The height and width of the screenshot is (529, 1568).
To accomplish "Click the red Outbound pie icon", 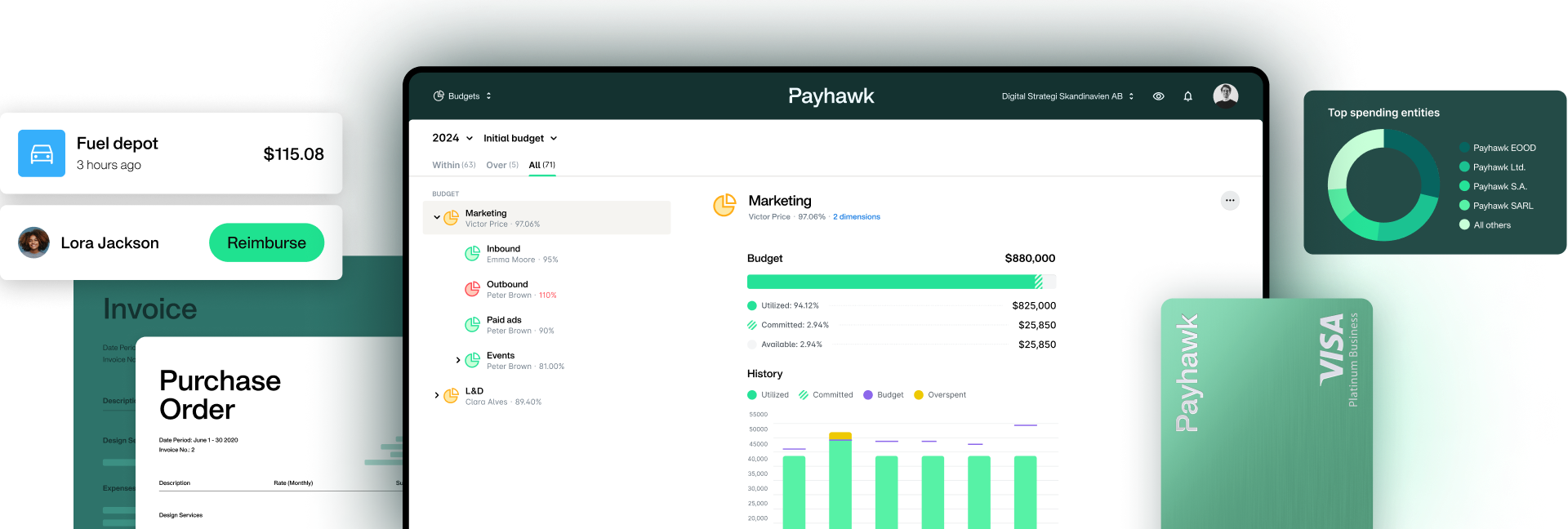I will [x=472, y=289].
